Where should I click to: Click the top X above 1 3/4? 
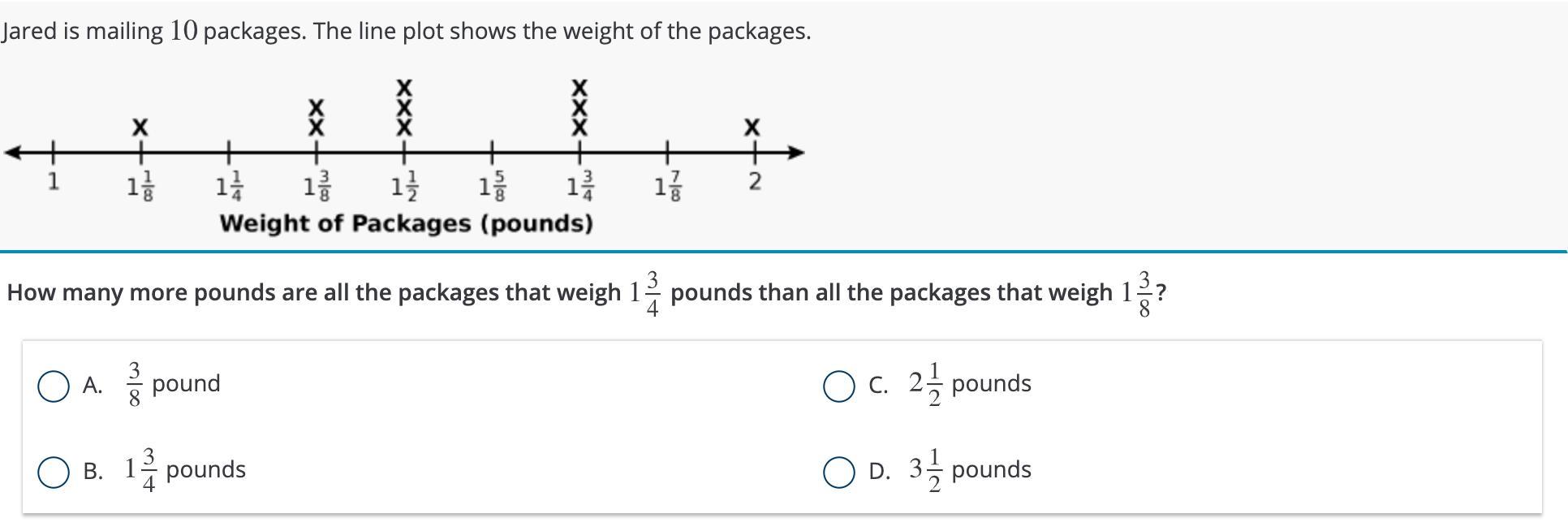579,86
